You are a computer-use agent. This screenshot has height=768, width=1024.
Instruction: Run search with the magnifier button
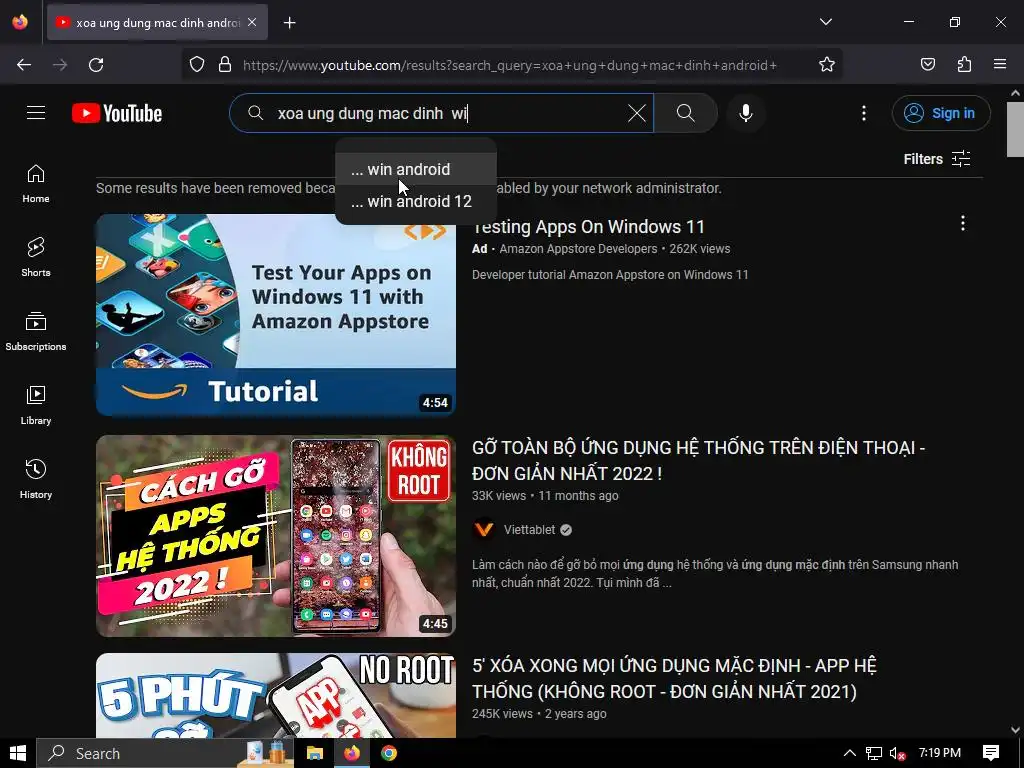pyautogui.click(x=686, y=113)
